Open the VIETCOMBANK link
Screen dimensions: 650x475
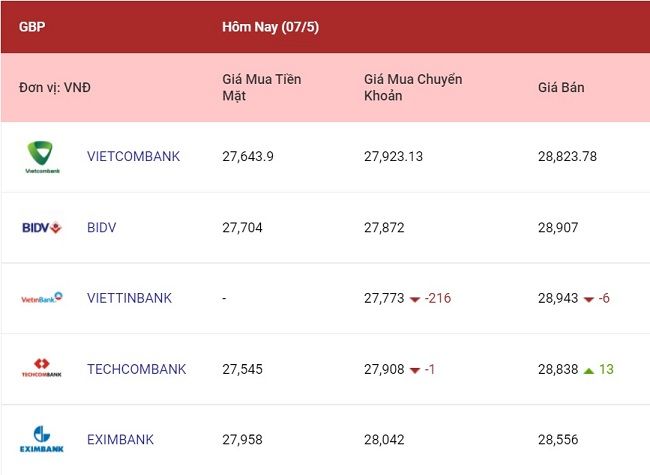pyautogui.click(x=133, y=156)
